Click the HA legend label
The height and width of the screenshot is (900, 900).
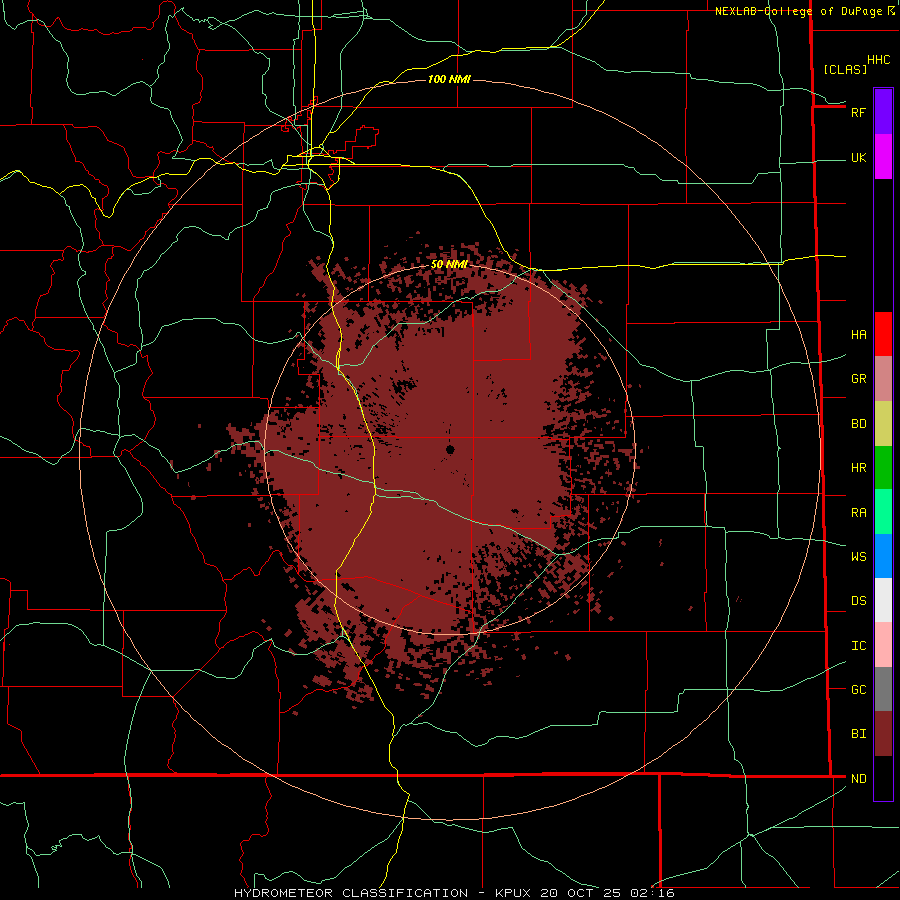click(858, 335)
